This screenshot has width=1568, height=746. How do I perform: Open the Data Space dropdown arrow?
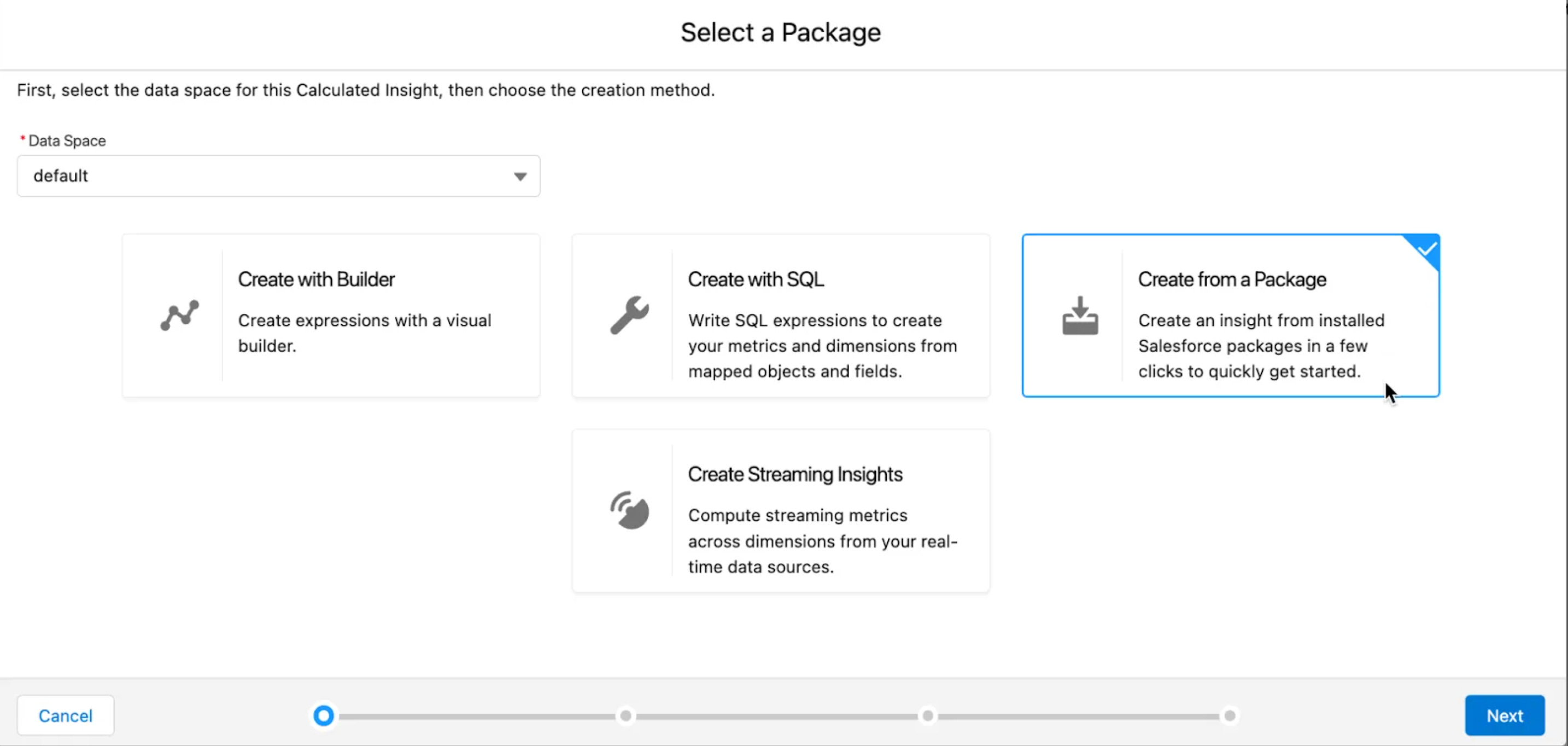pyautogui.click(x=519, y=177)
